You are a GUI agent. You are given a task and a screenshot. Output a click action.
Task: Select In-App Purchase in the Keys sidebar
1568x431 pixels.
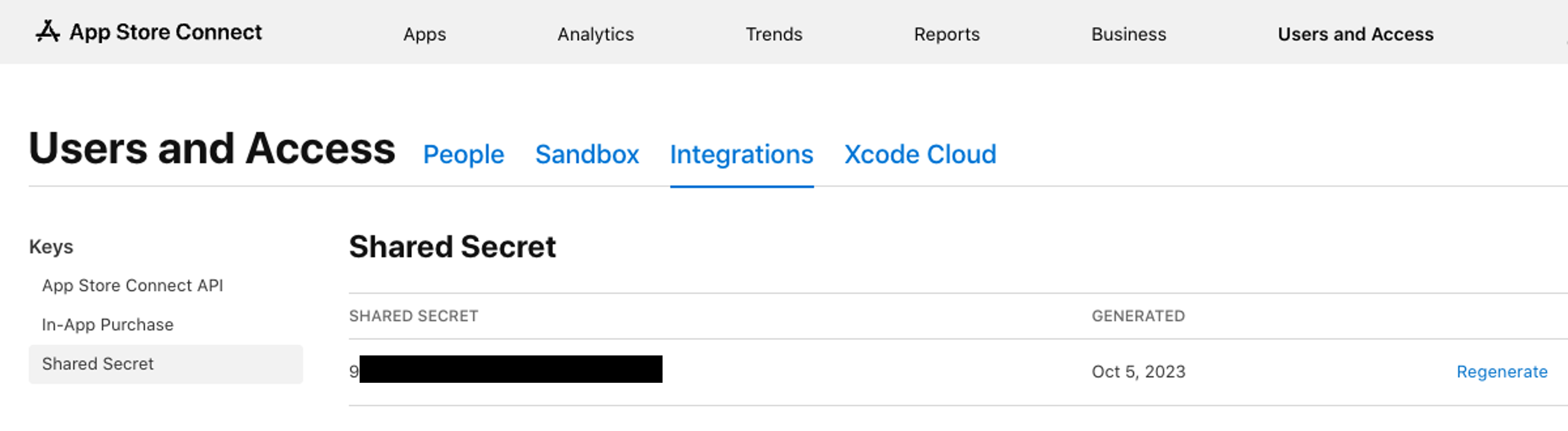[x=107, y=325]
